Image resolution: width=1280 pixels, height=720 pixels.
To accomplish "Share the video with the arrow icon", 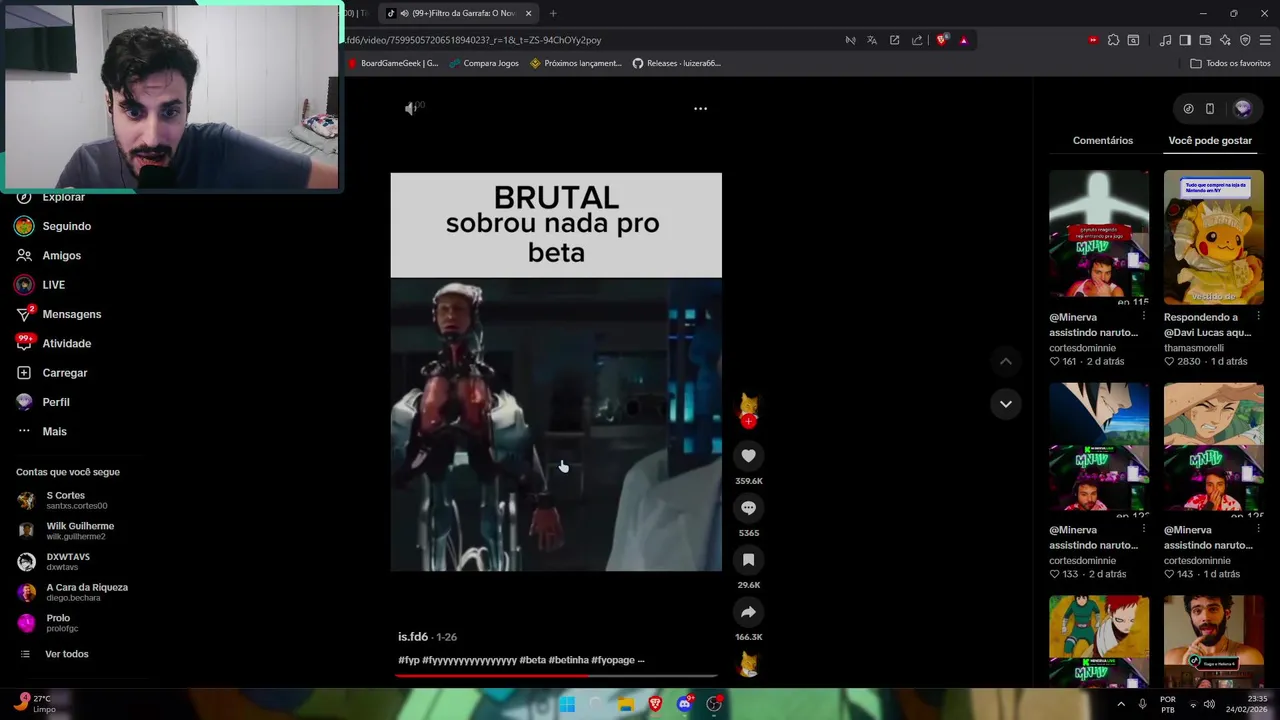I will (x=748, y=612).
